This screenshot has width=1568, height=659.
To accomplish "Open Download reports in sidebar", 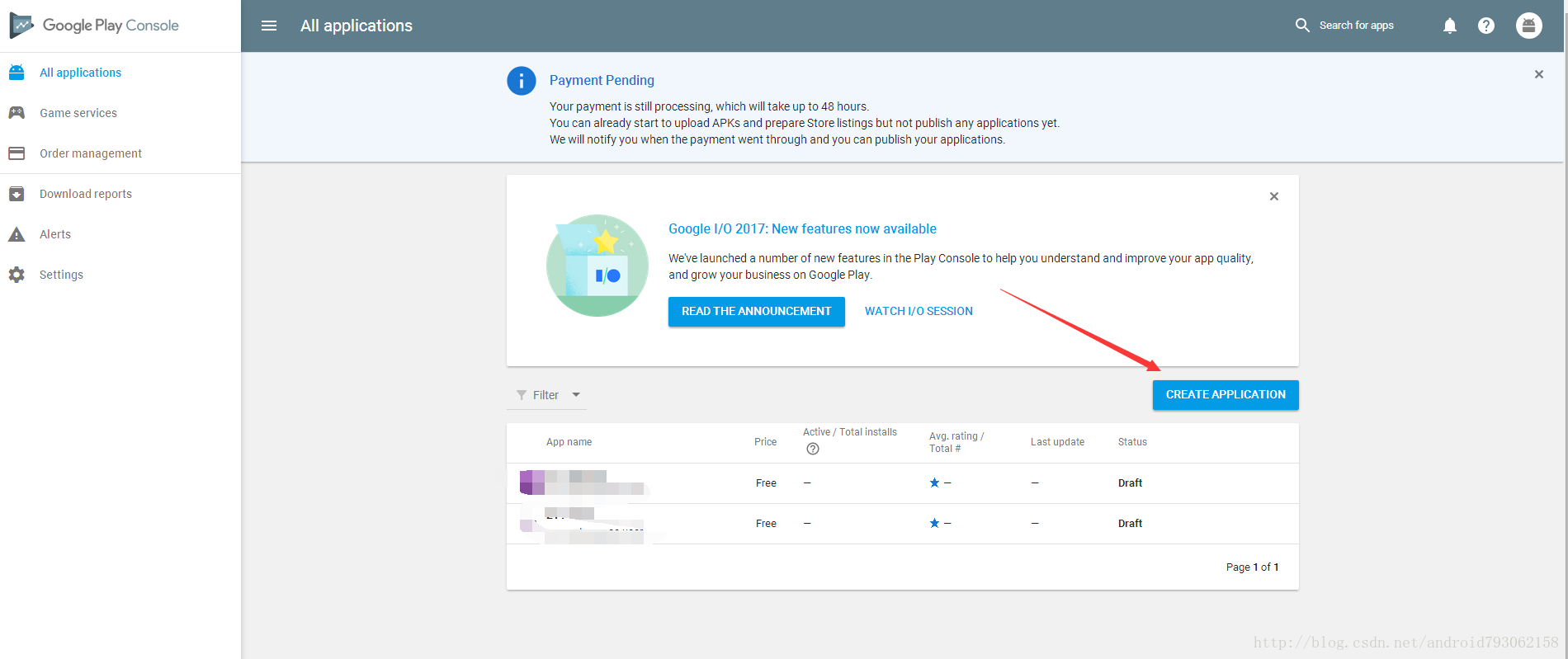I will tap(86, 194).
